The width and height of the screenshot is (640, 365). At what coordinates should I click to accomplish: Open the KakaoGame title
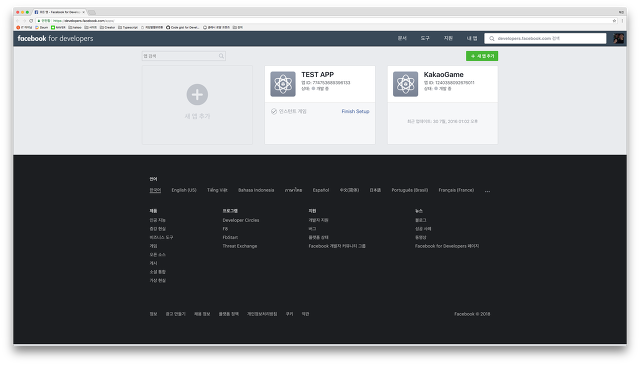point(444,75)
